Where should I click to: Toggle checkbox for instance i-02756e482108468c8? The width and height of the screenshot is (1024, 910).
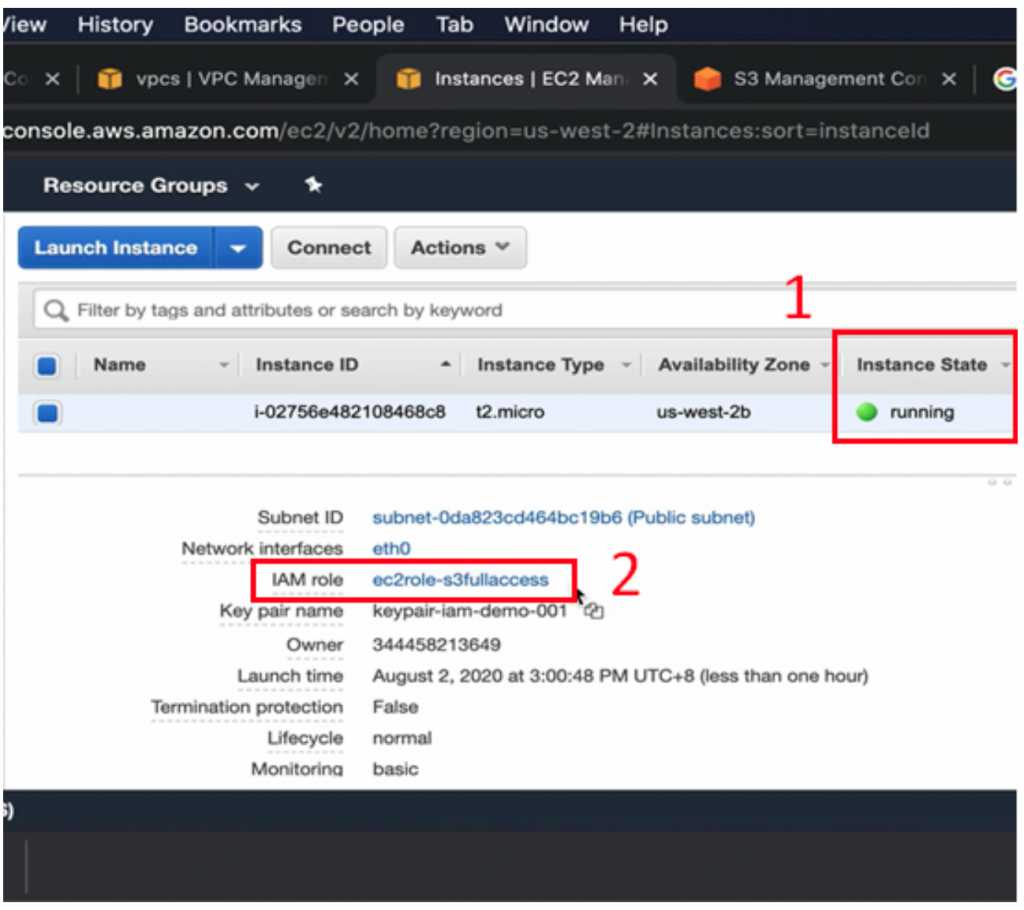pos(47,413)
